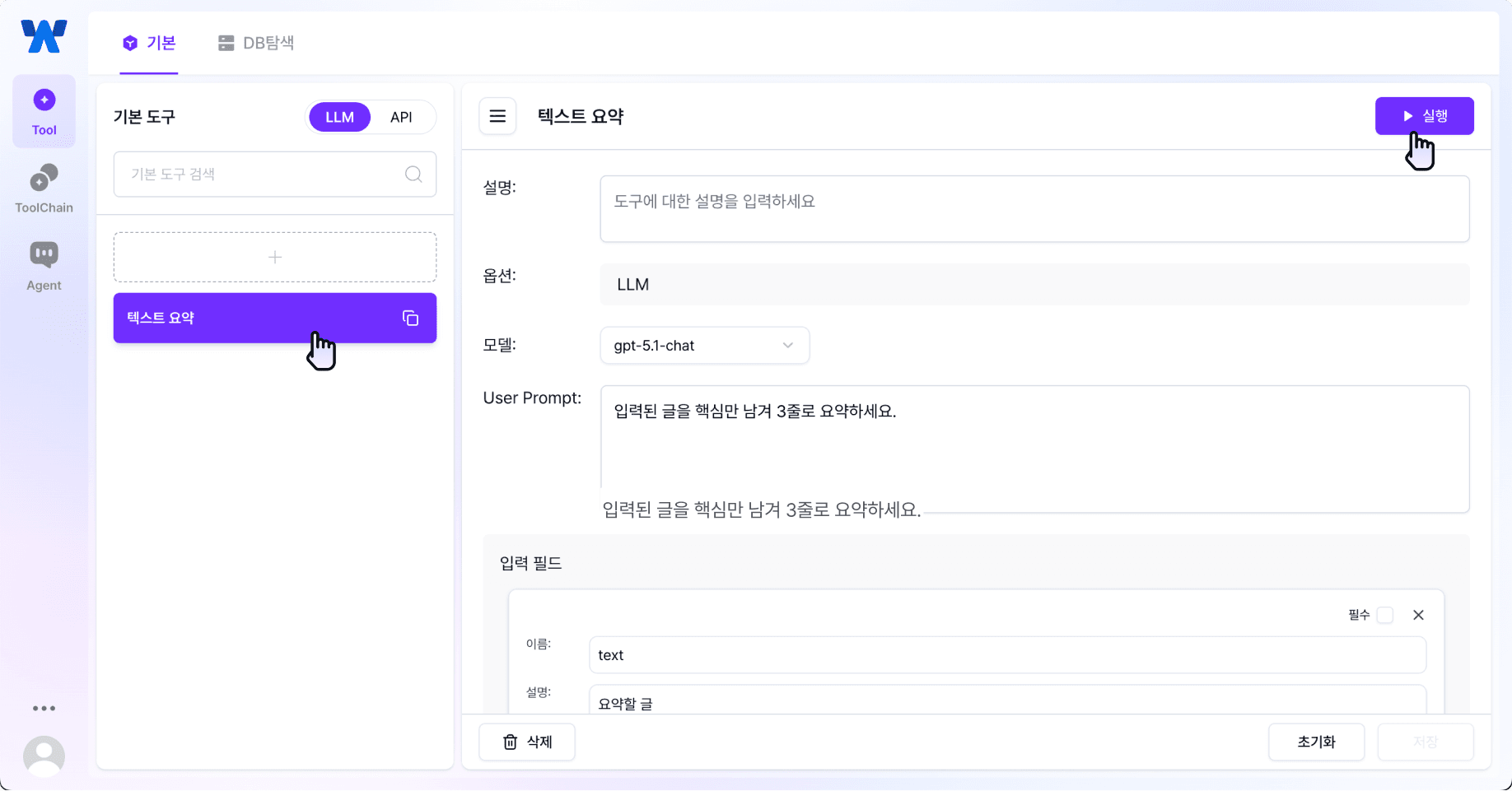Open the more options menu in sidebar
Image resolution: width=1512 pixels, height=791 pixels.
click(44, 708)
